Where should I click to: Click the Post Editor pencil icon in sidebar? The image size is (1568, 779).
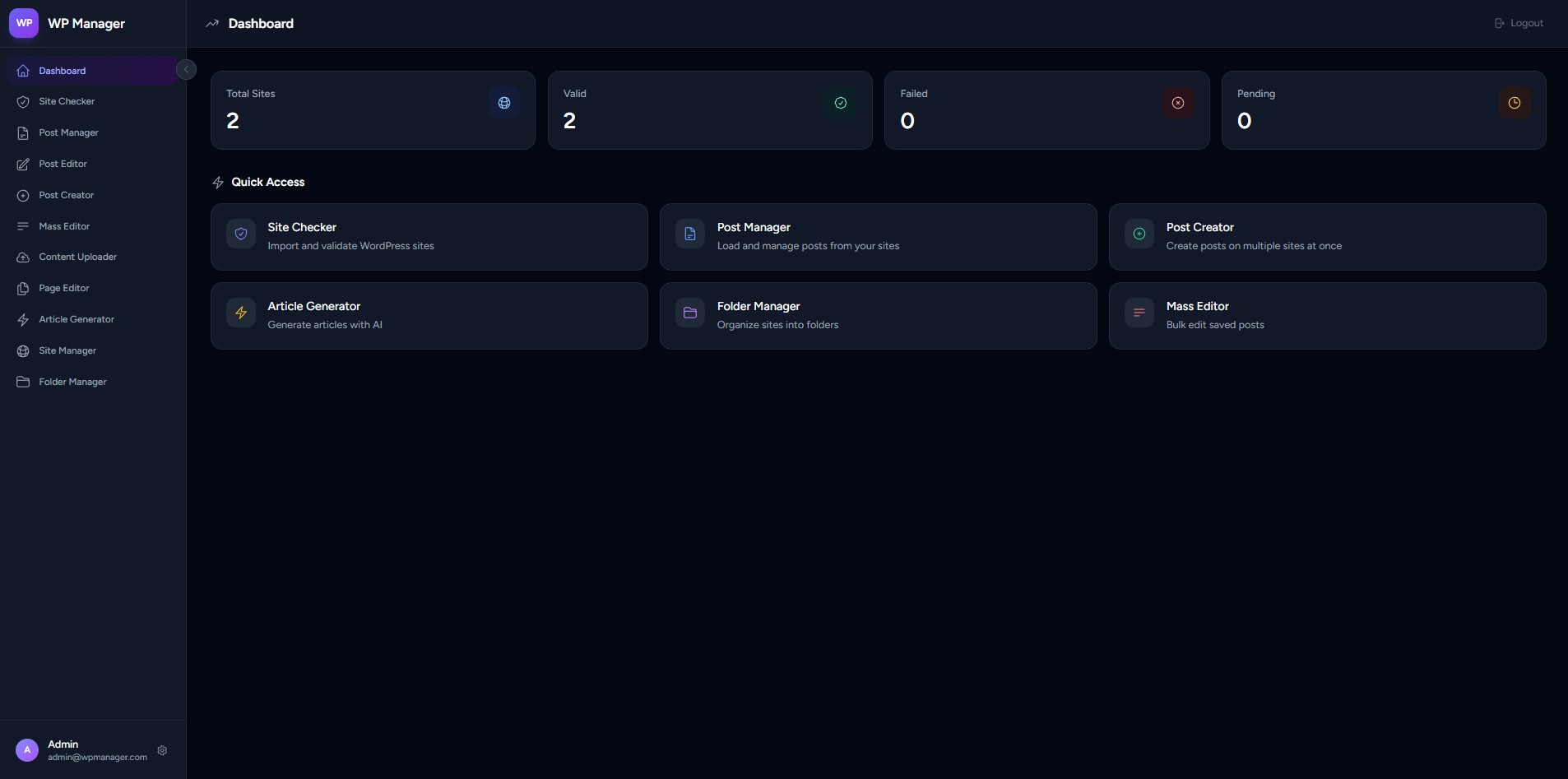[23, 165]
